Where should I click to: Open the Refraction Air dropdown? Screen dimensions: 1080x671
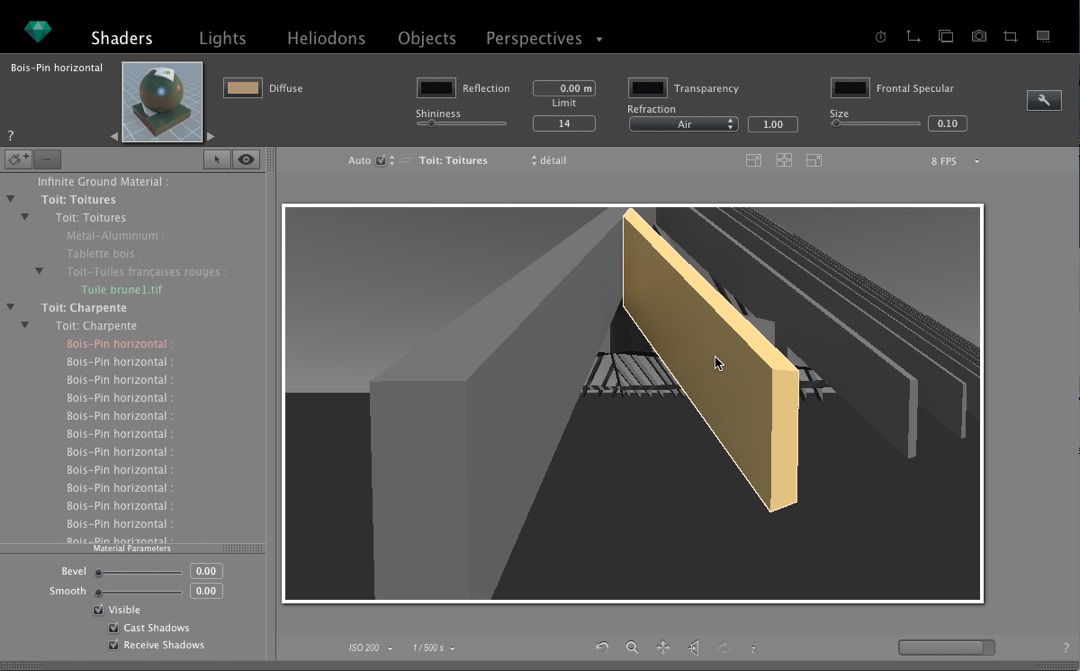684,124
